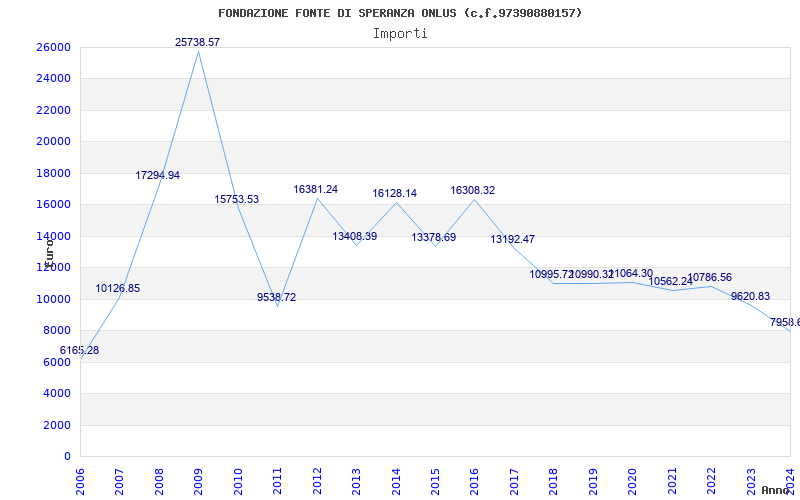This screenshot has width=800, height=500.
Task: Click the x-axis year 2018
Action: coord(554,482)
